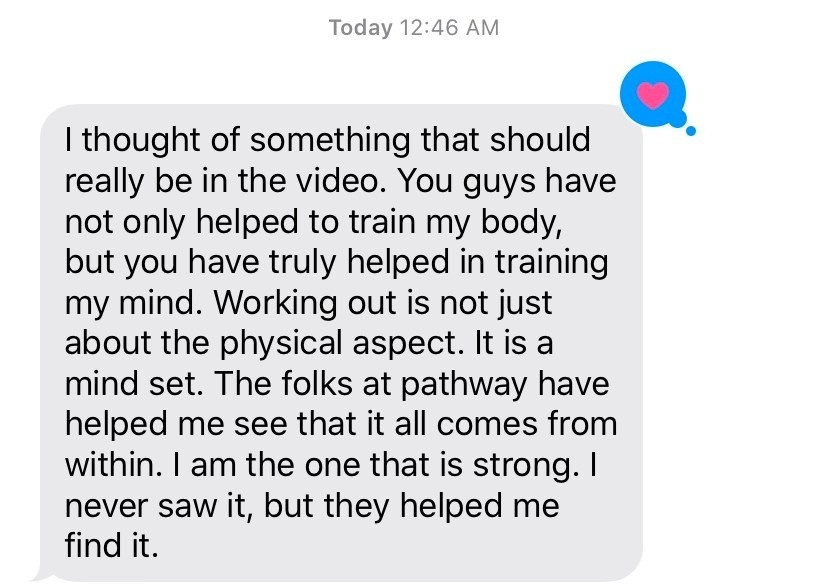828x588 pixels.
Task: Click the bold word "Today" in the timestamp
Action: (360, 27)
